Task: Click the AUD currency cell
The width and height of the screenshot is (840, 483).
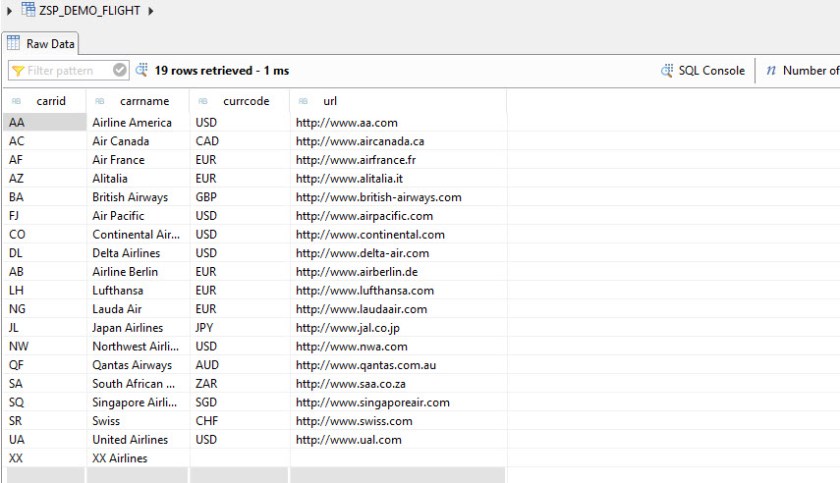Action: point(239,365)
